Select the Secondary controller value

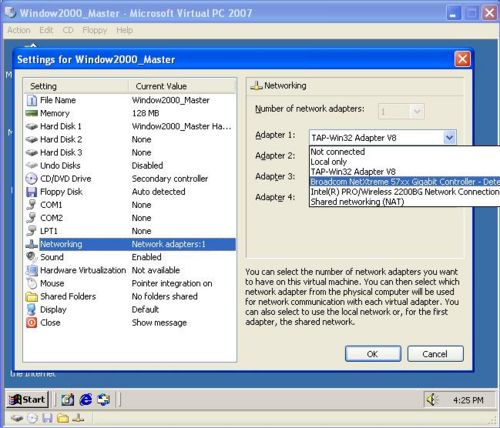coord(170,179)
